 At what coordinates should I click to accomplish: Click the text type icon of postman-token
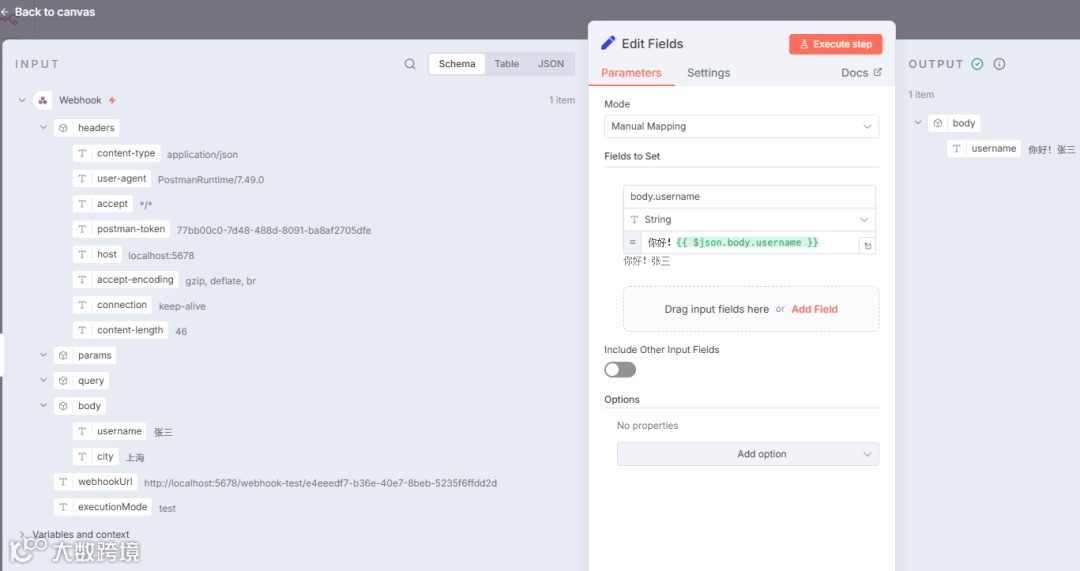click(82, 229)
